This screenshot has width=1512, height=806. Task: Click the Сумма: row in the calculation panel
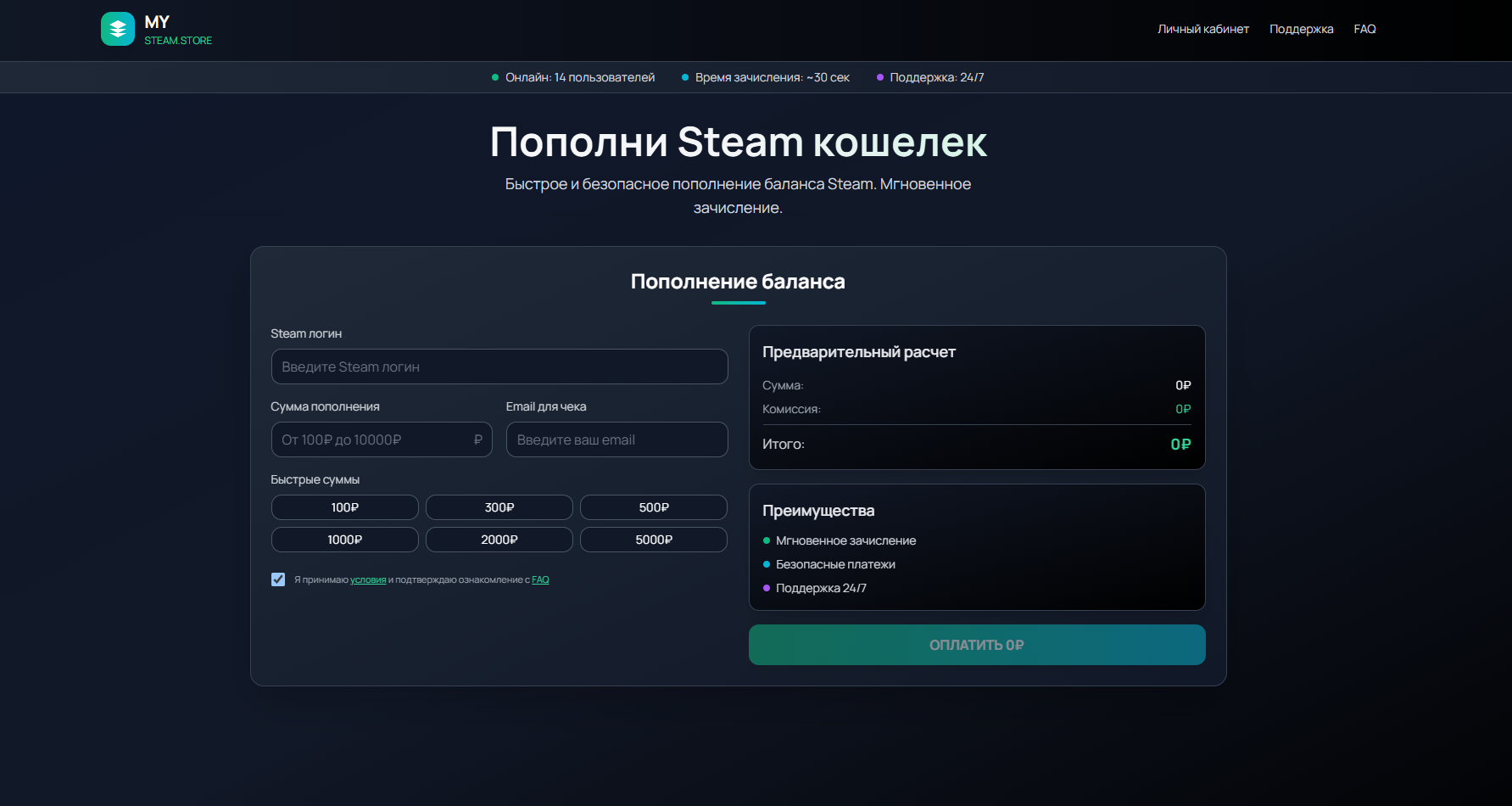coord(977,385)
